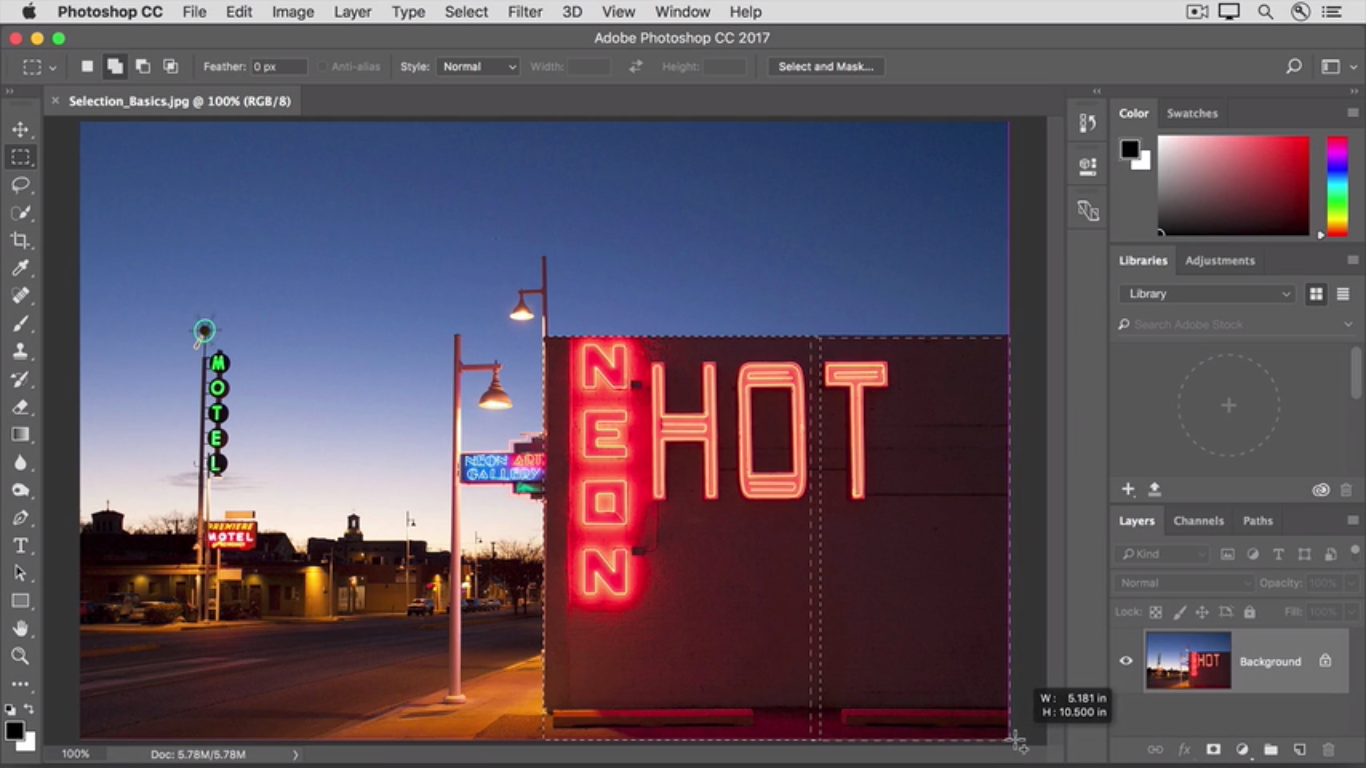The width and height of the screenshot is (1366, 768).
Task: Select the Move tool
Action: (20, 129)
